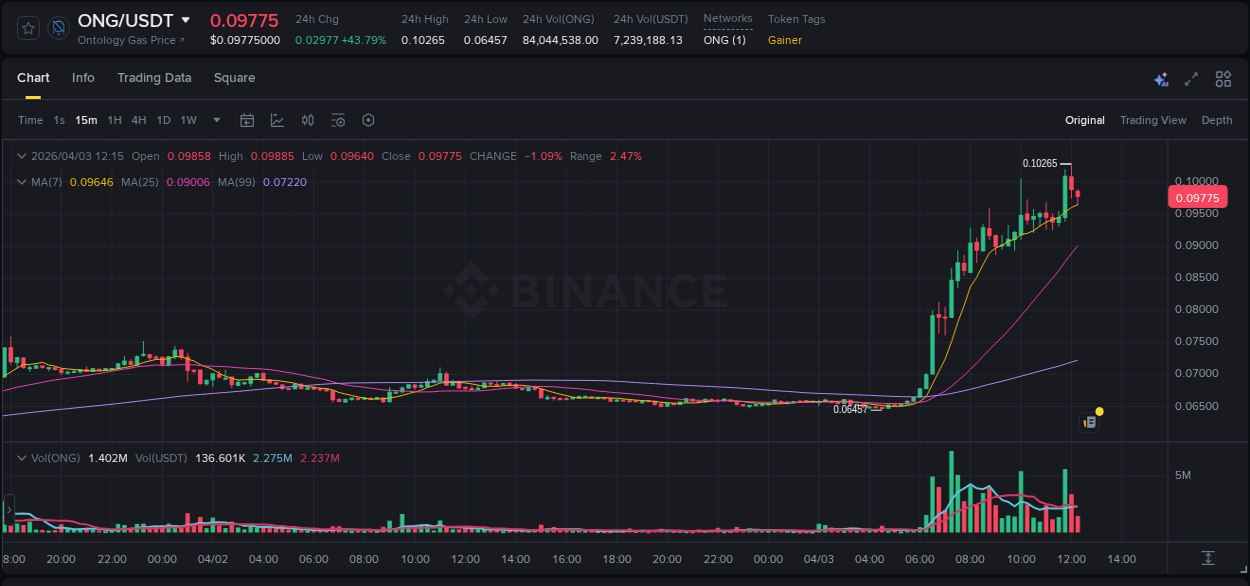Viewport: 1250px width, 586px height.
Task: Open the extra timeframes dropdown arrow
Action: (215, 120)
